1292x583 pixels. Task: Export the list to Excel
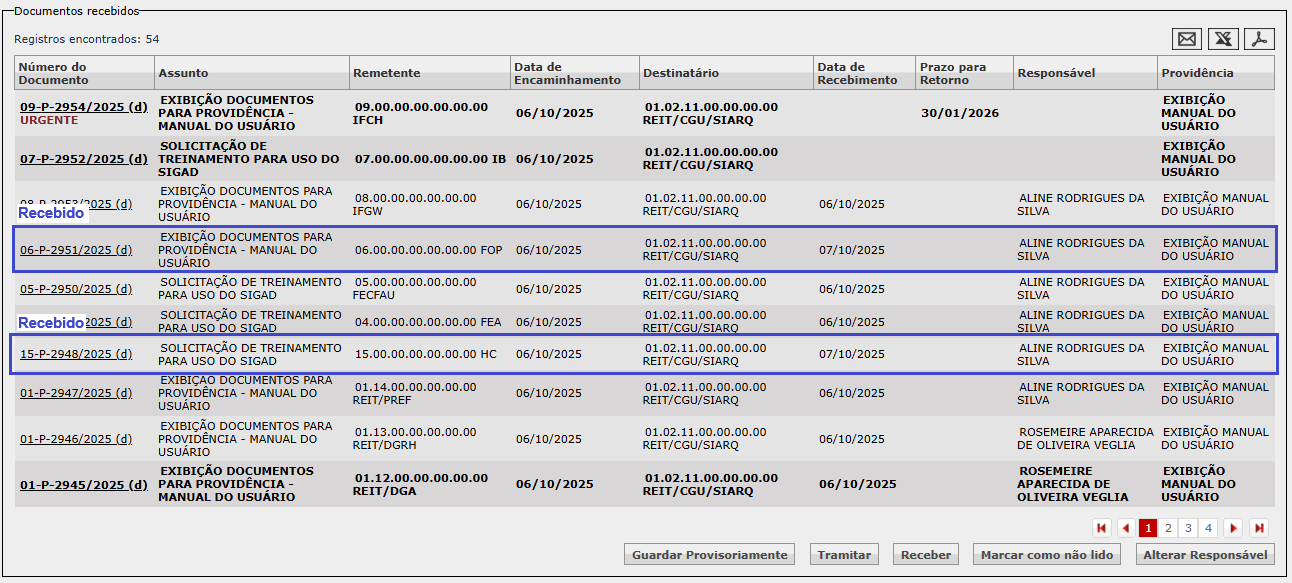[x=1223, y=39]
